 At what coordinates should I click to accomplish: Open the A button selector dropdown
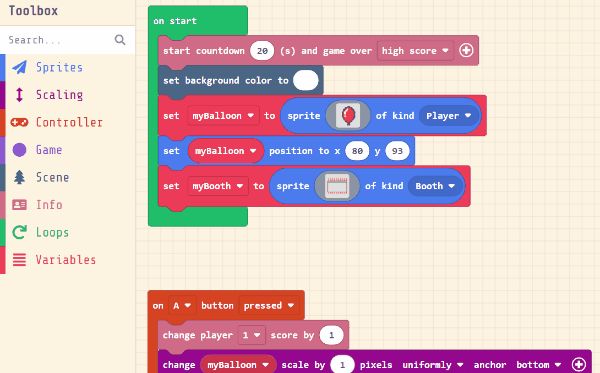click(182, 306)
